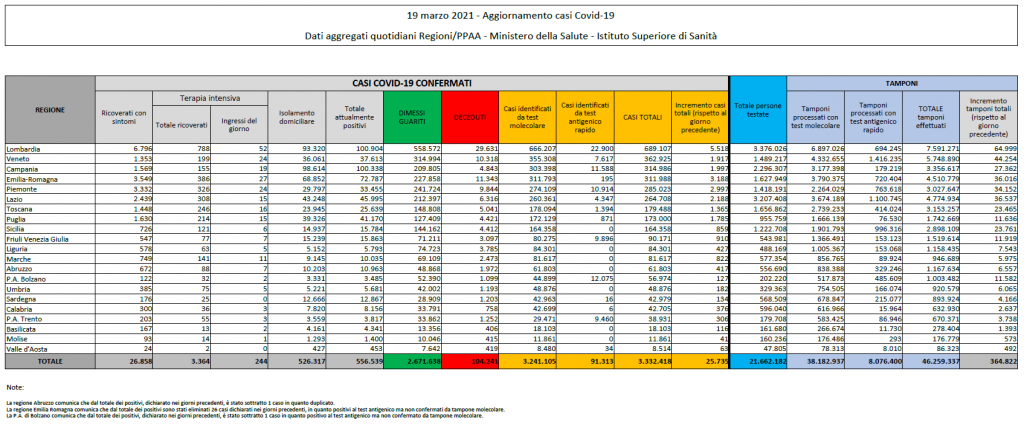Click the 'Terapia intensiva' sub-header
This screenshot has height=435, width=1024.
point(210,97)
